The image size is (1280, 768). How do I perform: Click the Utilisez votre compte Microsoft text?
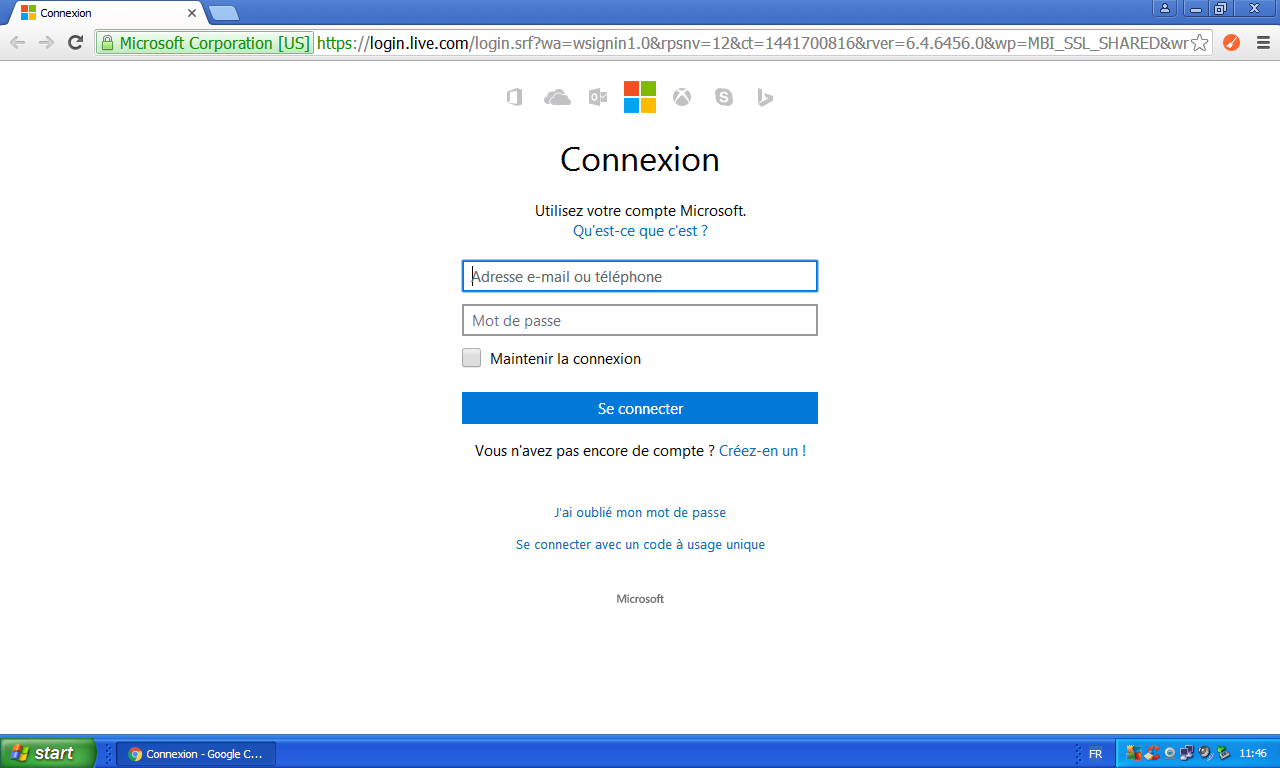[640, 211]
